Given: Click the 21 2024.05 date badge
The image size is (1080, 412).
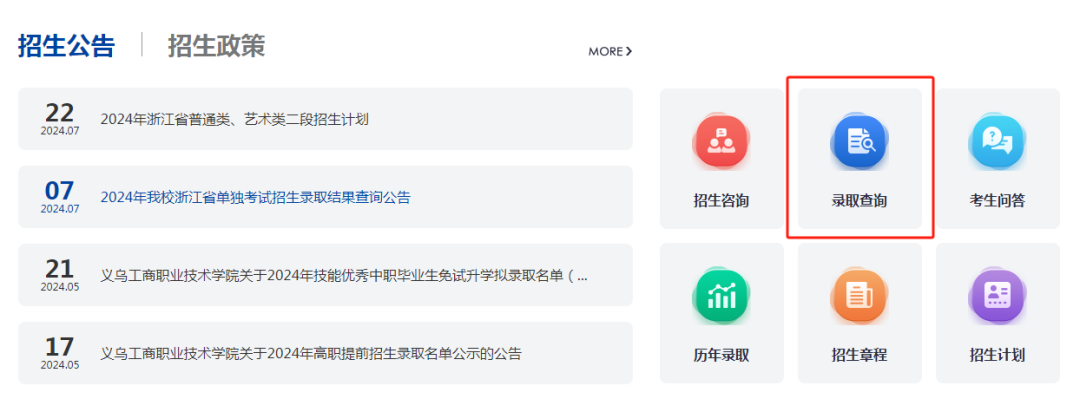Looking at the screenshot, I should [x=60, y=275].
